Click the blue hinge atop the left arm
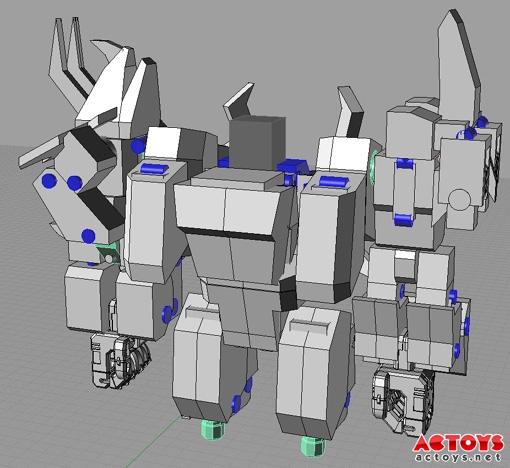Viewport: 510px width, 468px height. point(153,168)
